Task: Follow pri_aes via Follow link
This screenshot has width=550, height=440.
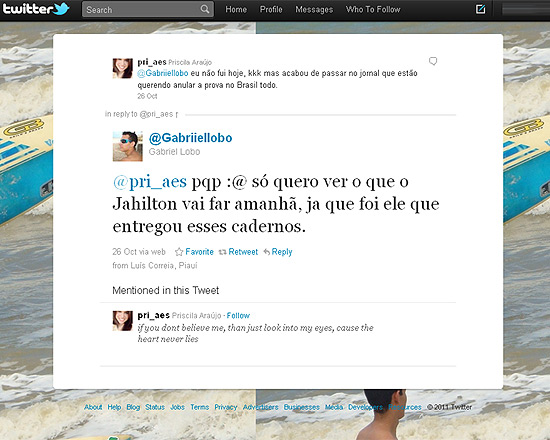Action: click(238, 315)
